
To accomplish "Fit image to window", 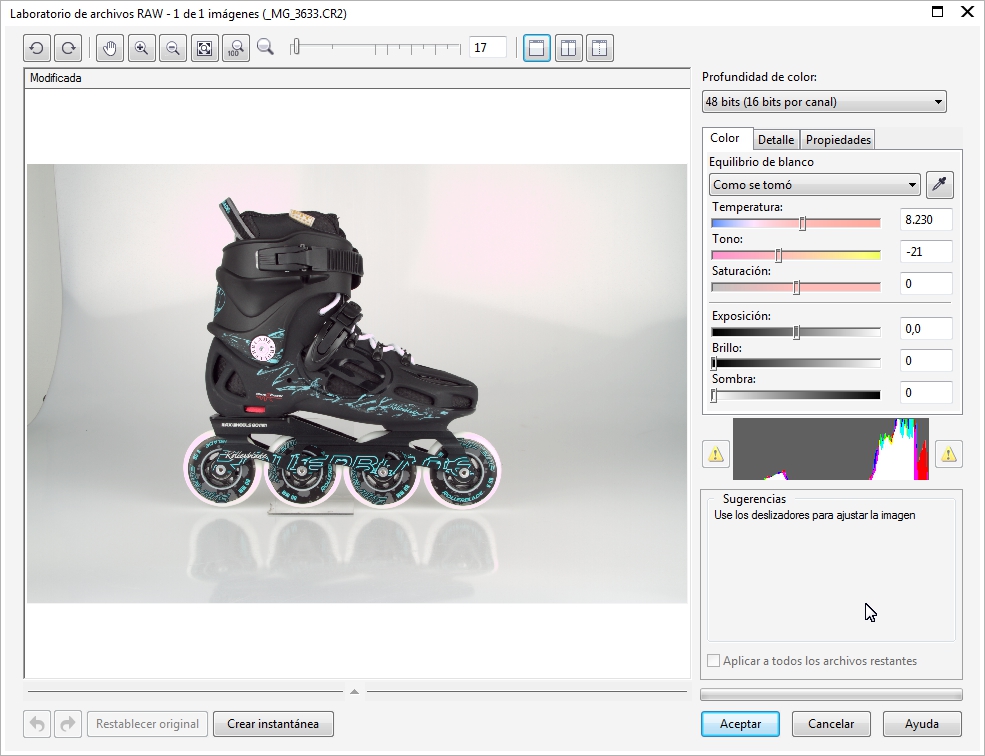I will [204, 48].
